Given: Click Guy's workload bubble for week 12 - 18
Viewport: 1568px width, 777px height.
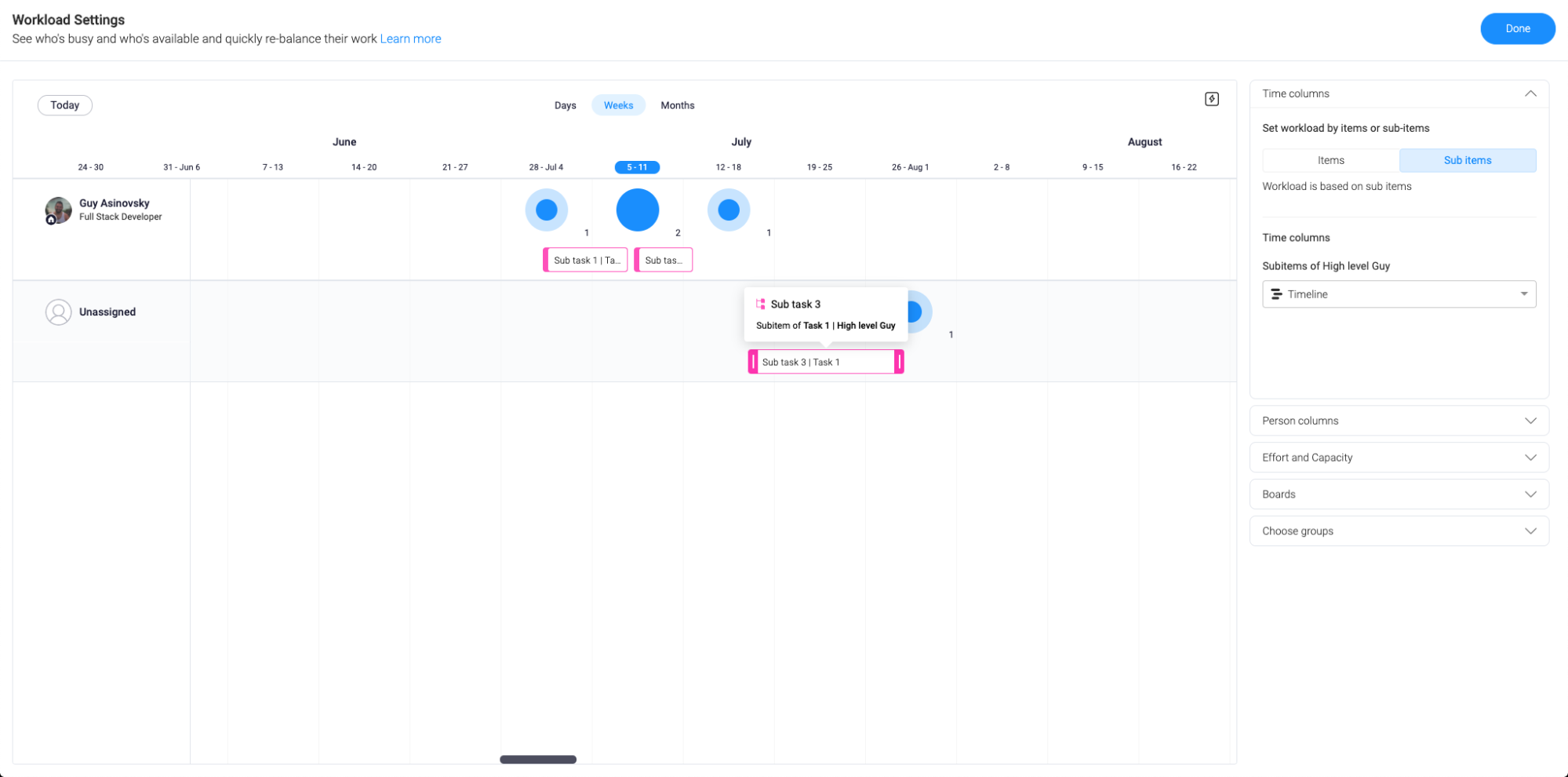Looking at the screenshot, I should 729,210.
